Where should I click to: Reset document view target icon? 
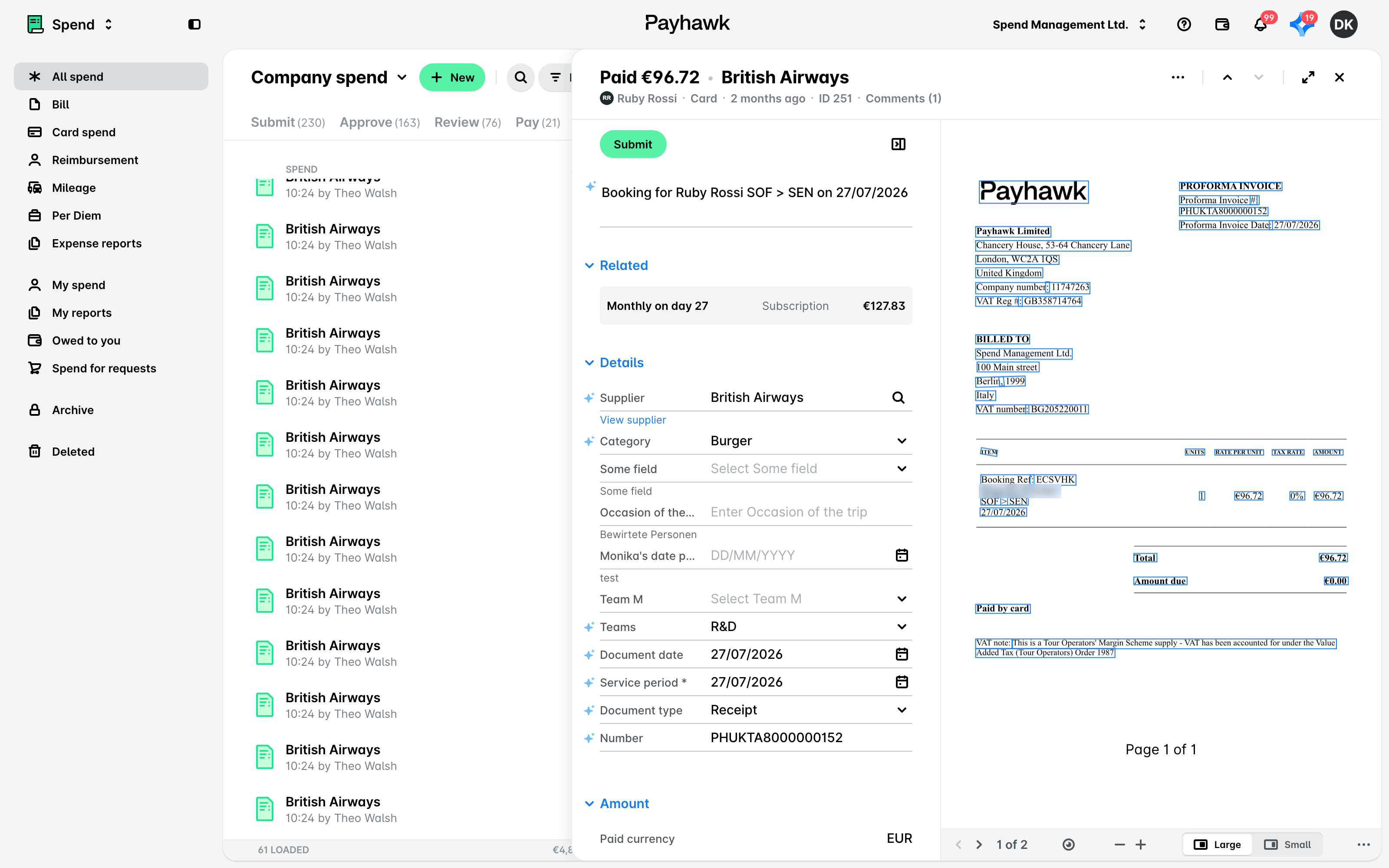click(1068, 845)
